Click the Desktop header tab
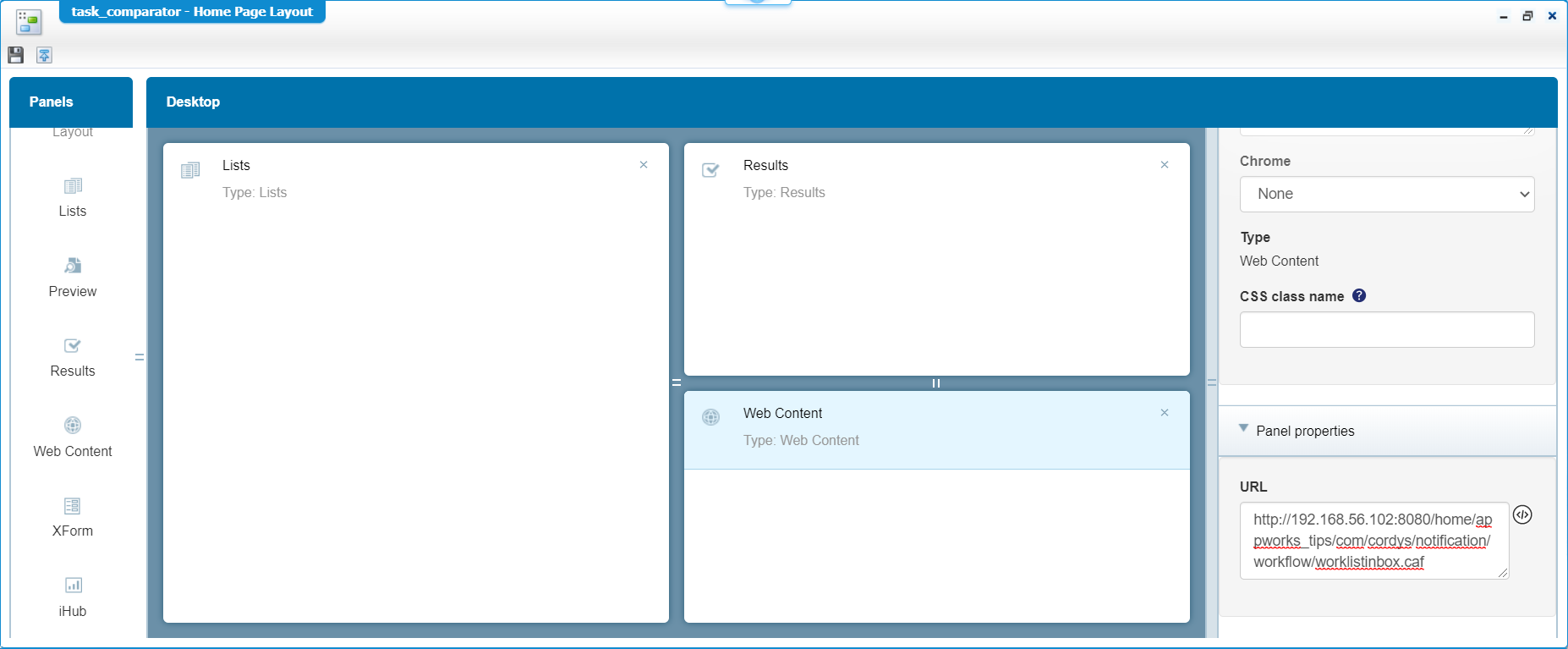 pos(193,102)
